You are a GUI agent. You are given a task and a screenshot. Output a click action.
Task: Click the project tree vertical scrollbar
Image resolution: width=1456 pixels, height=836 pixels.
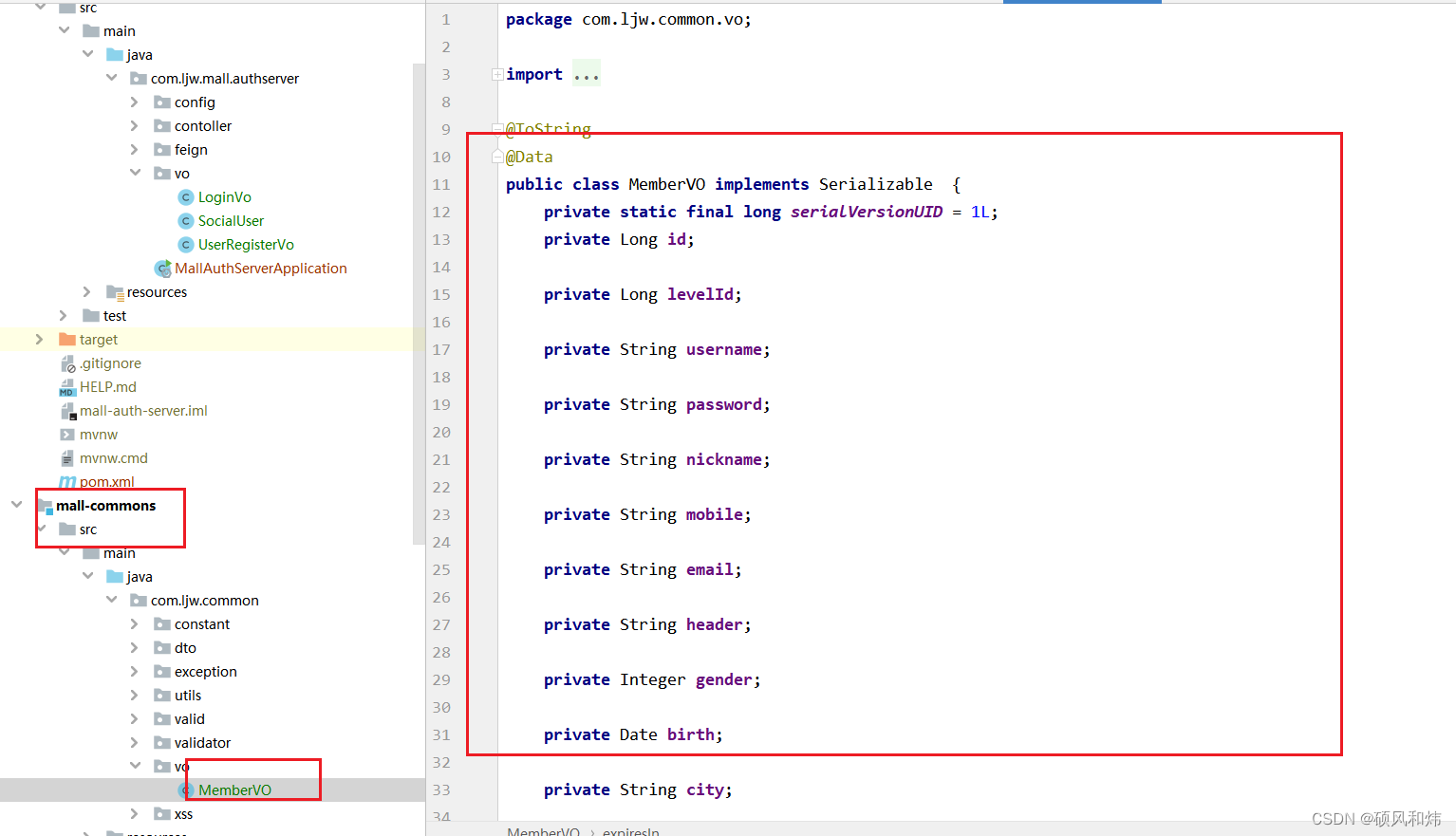pos(419,304)
